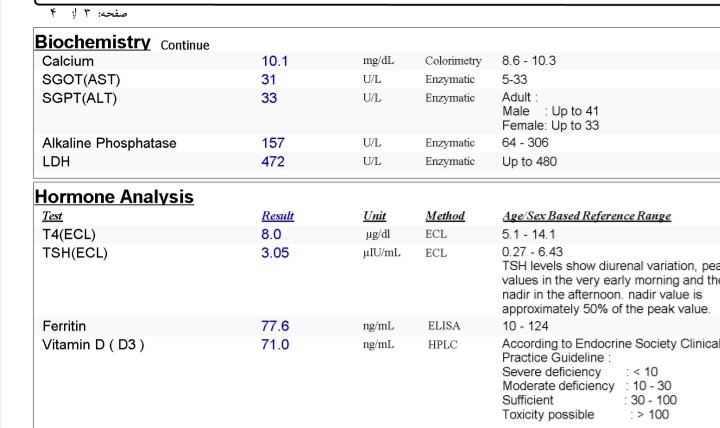Select the TSH(ECL) result value 3.05
The width and height of the screenshot is (720, 428).
click(275, 253)
